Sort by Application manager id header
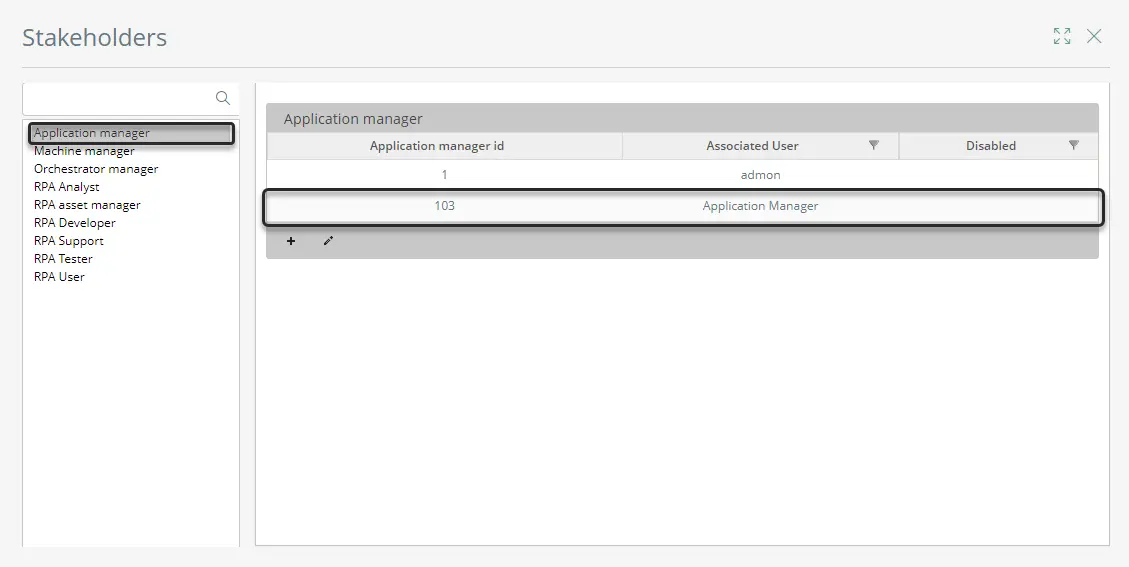 tap(436, 146)
